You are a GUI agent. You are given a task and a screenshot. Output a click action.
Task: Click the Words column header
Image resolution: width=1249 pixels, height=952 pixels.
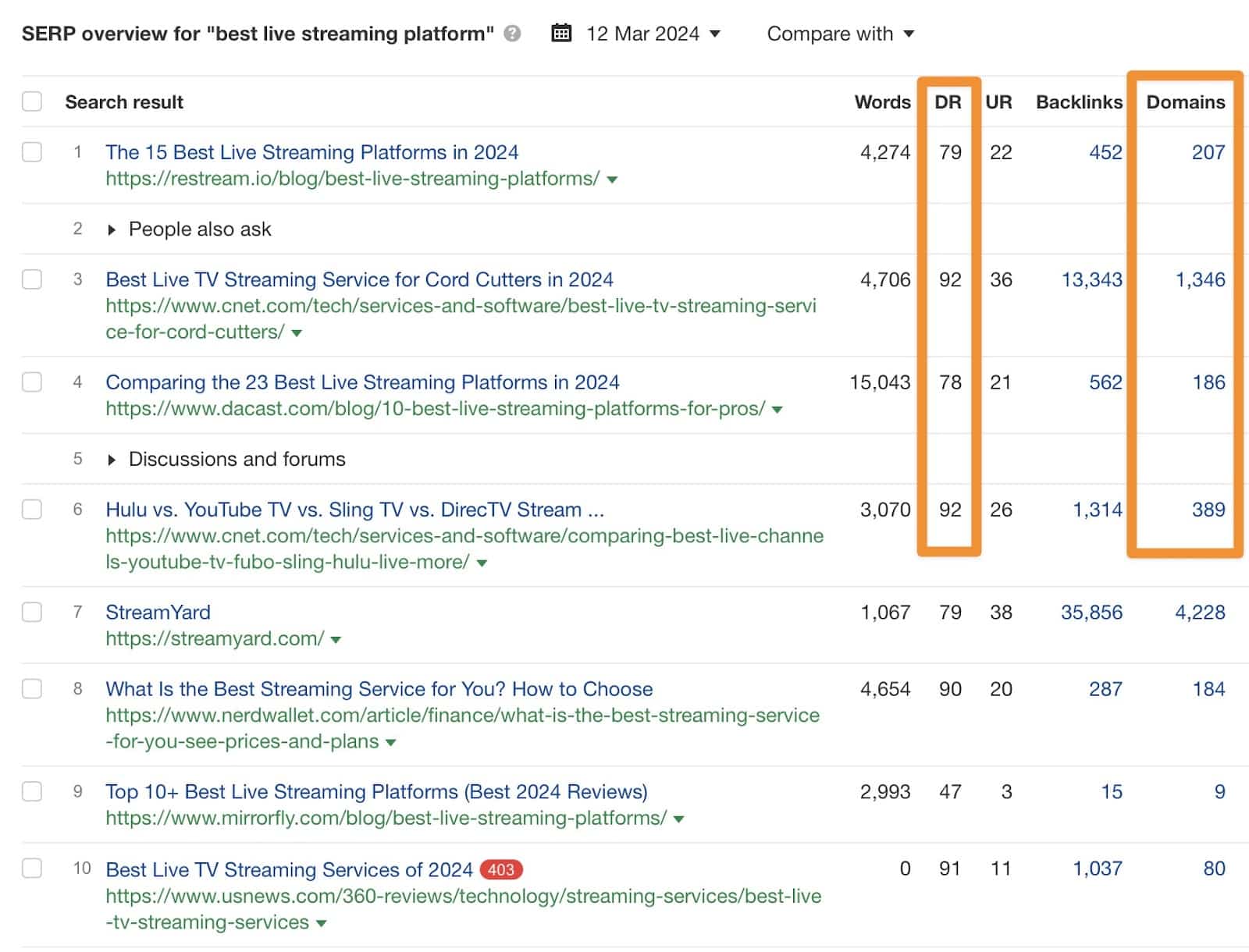882,102
